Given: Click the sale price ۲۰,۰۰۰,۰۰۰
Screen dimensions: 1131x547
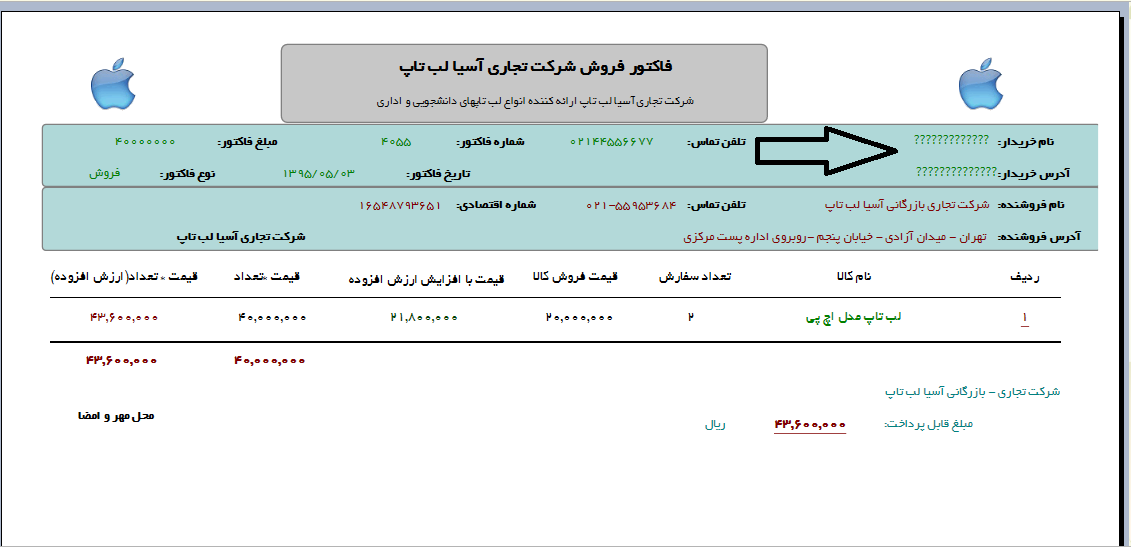Looking at the screenshot, I should coord(578,318).
